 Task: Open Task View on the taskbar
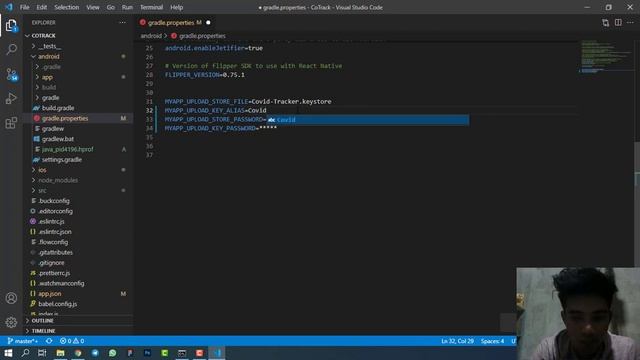click(x=42, y=353)
